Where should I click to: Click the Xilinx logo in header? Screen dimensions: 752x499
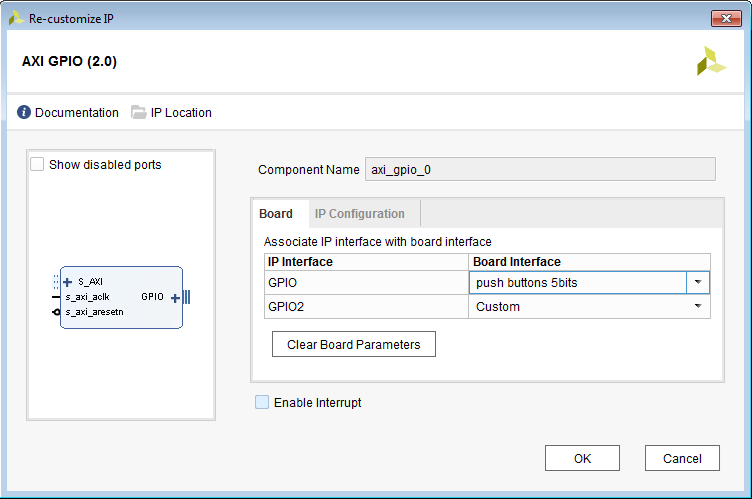tap(711, 62)
